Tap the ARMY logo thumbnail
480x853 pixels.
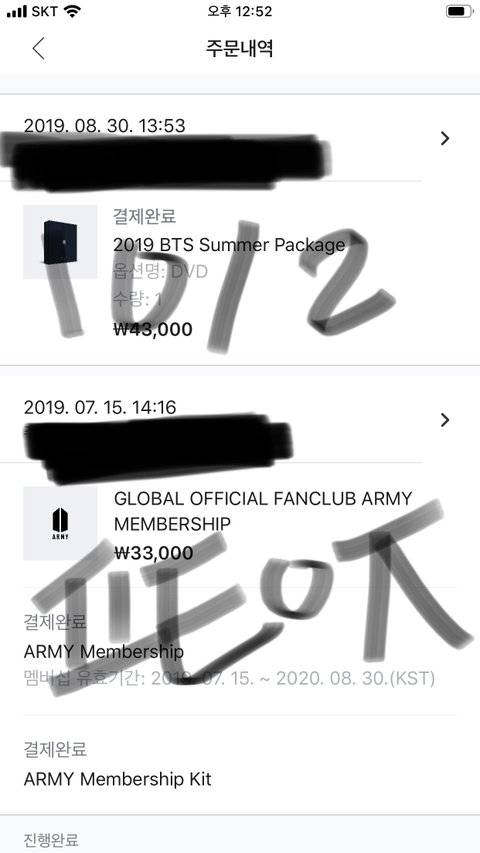(60, 523)
